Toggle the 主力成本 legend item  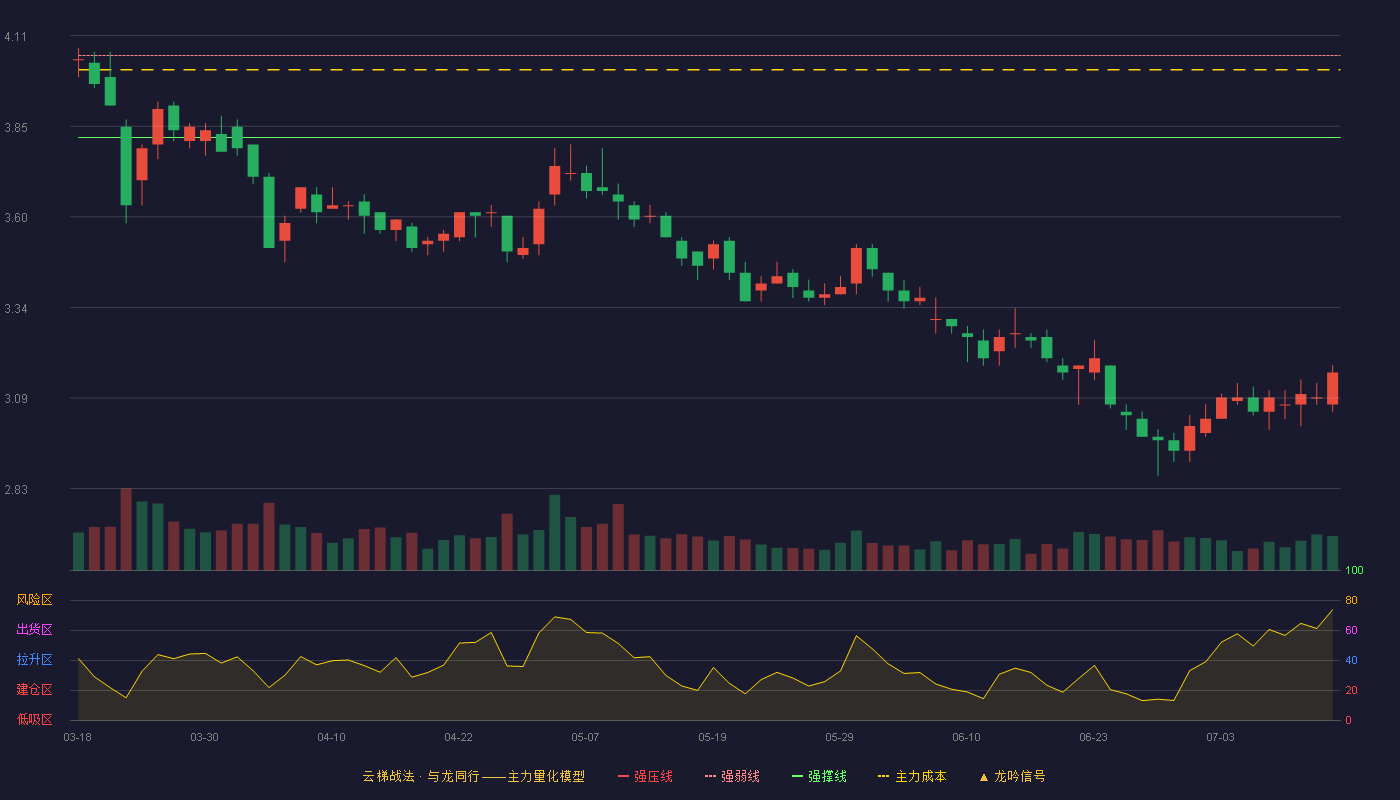pyautogui.click(x=912, y=776)
